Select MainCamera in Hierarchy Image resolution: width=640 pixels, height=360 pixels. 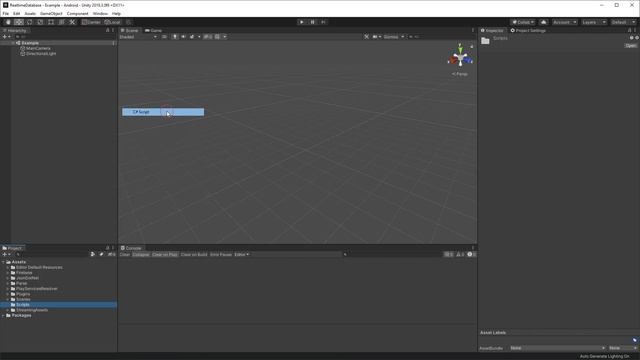coord(38,48)
